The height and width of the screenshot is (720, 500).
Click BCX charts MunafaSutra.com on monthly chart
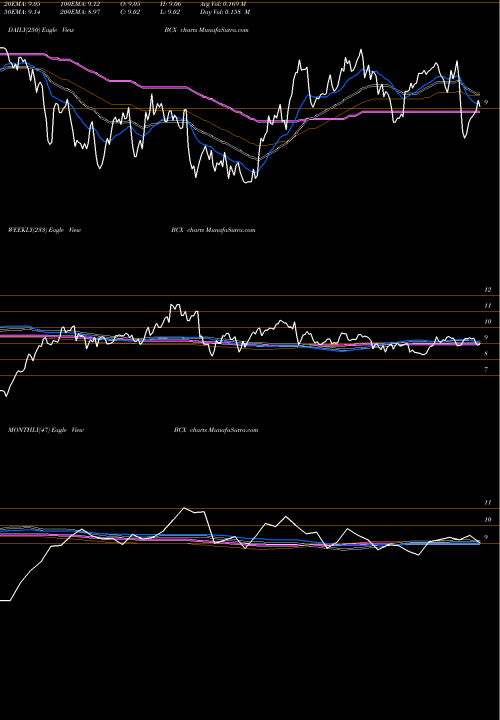click(216, 430)
